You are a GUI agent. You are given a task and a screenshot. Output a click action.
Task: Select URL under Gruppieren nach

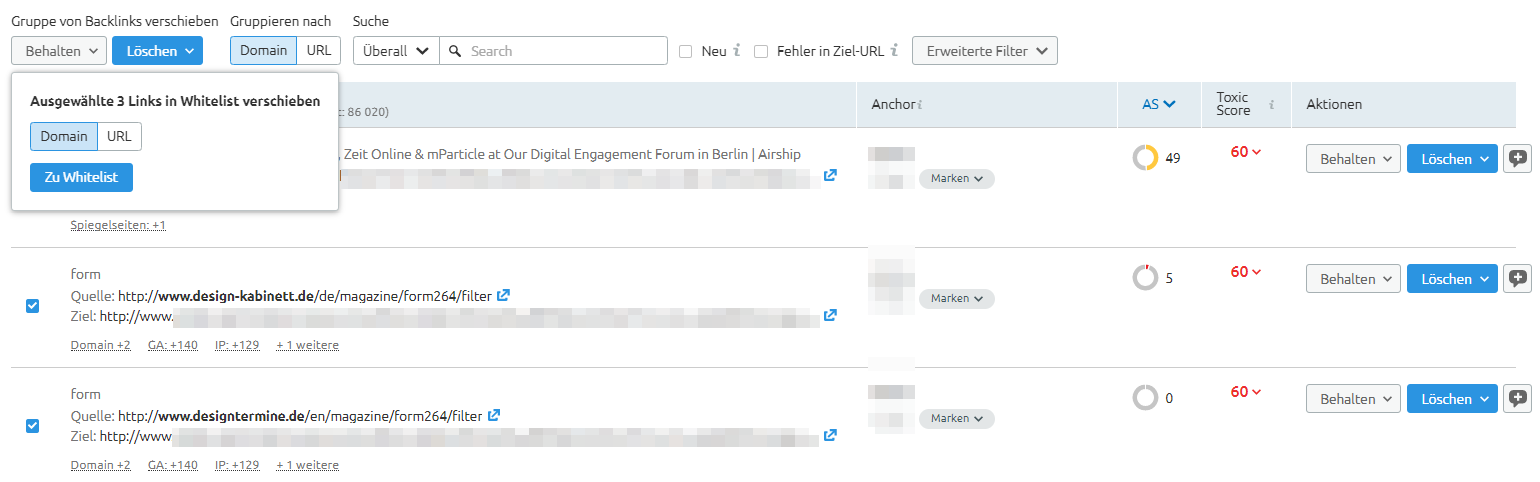click(x=319, y=50)
